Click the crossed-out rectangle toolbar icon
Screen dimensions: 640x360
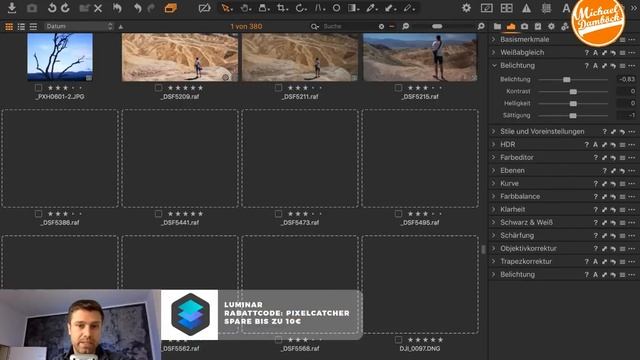click(x=204, y=8)
